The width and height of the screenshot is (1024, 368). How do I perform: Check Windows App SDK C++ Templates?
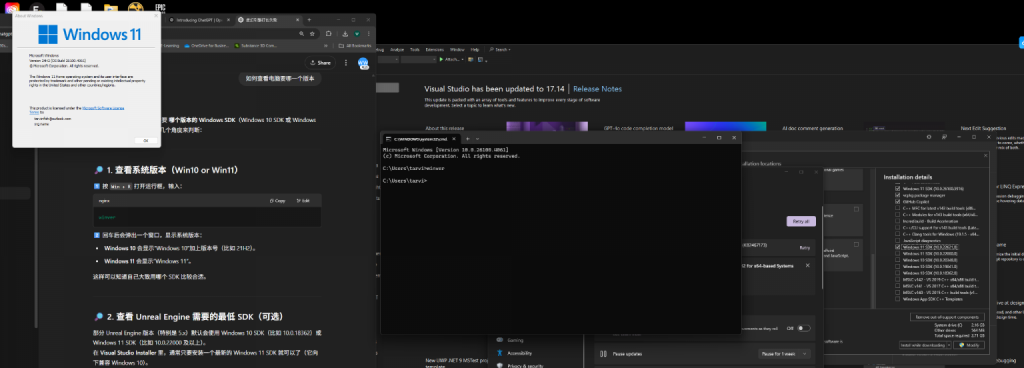(x=897, y=299)
